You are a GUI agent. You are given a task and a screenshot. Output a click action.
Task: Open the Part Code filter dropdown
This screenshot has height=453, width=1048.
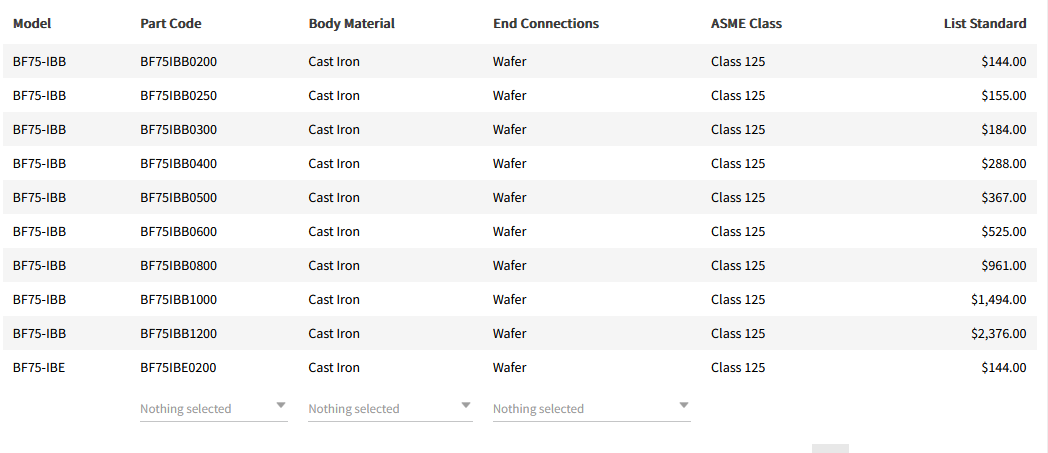213,408
